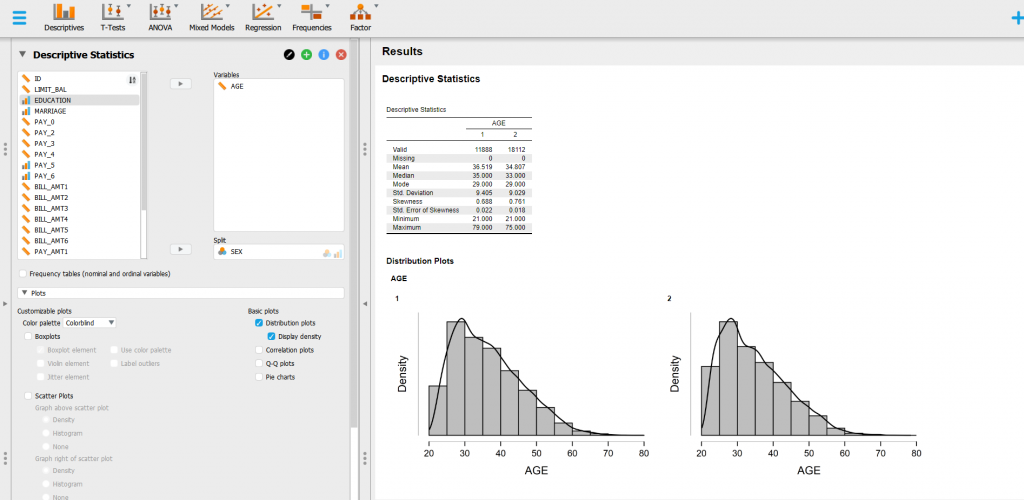The height and width of the screenshot is (500, 1024).
Task: Open the Mixed Models menu
Action: 210,17
